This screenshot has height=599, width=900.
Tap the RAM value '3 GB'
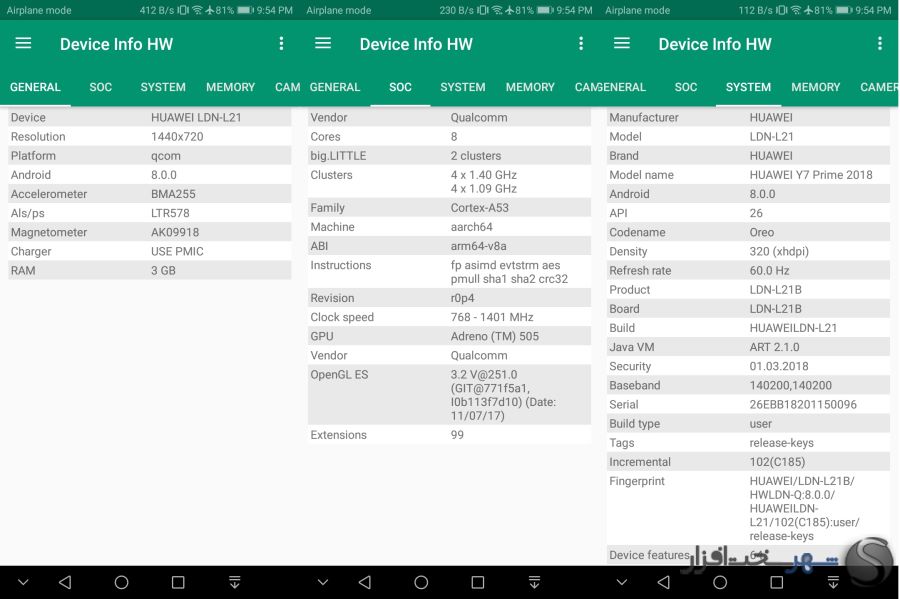click(163, 271)
